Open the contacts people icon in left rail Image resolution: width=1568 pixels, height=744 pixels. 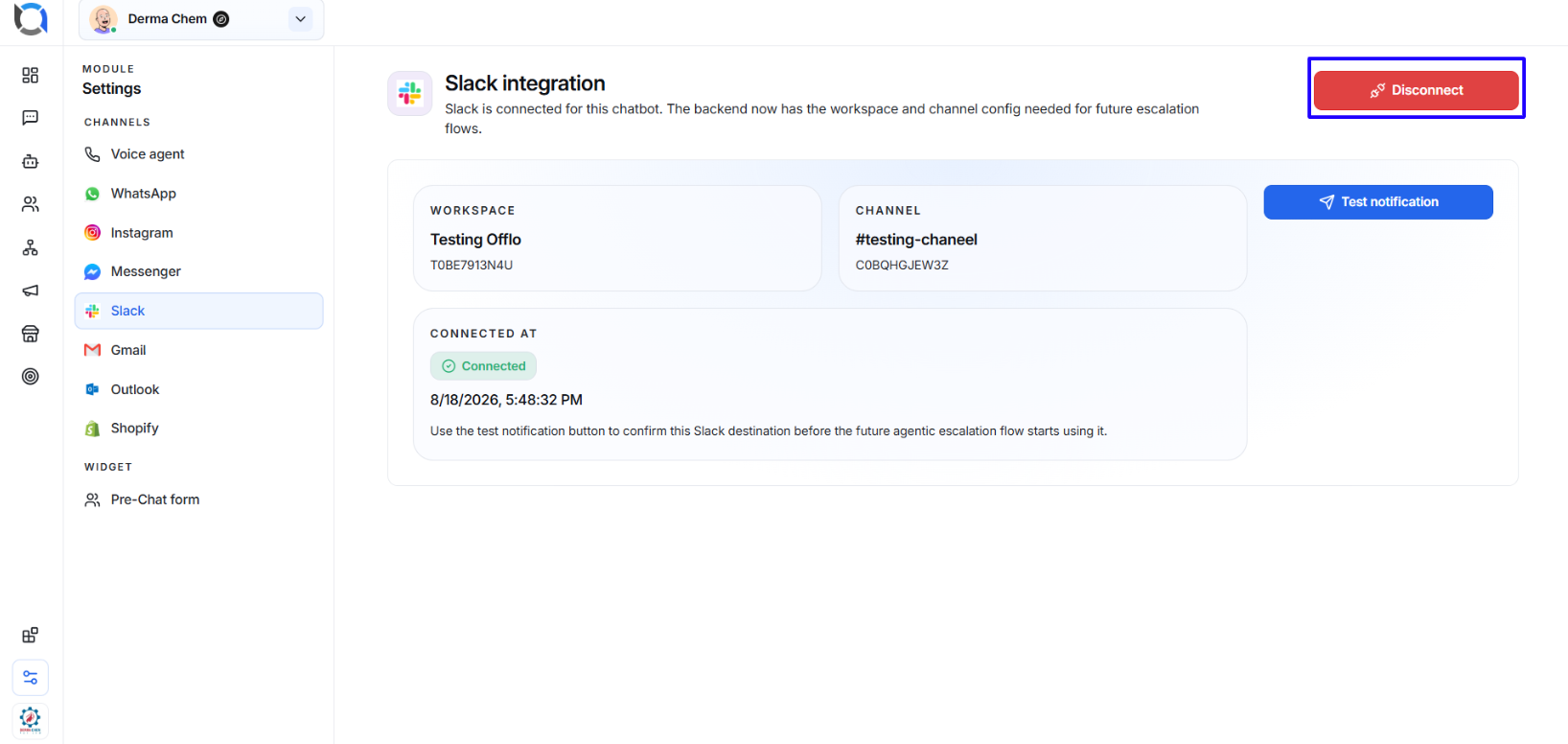31,204
